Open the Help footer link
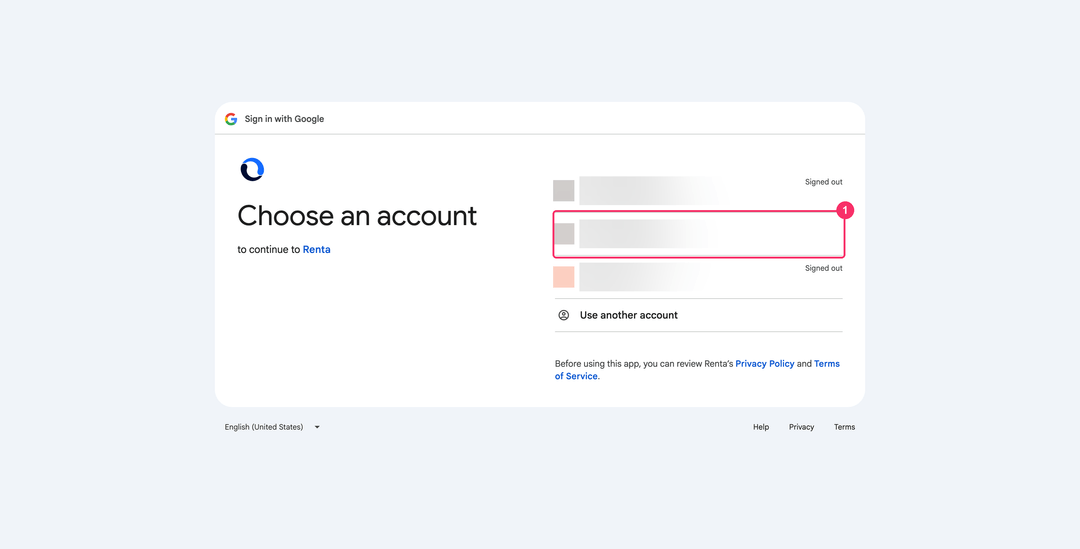Screen dimensions: 1080x549 tap(761, 427)
